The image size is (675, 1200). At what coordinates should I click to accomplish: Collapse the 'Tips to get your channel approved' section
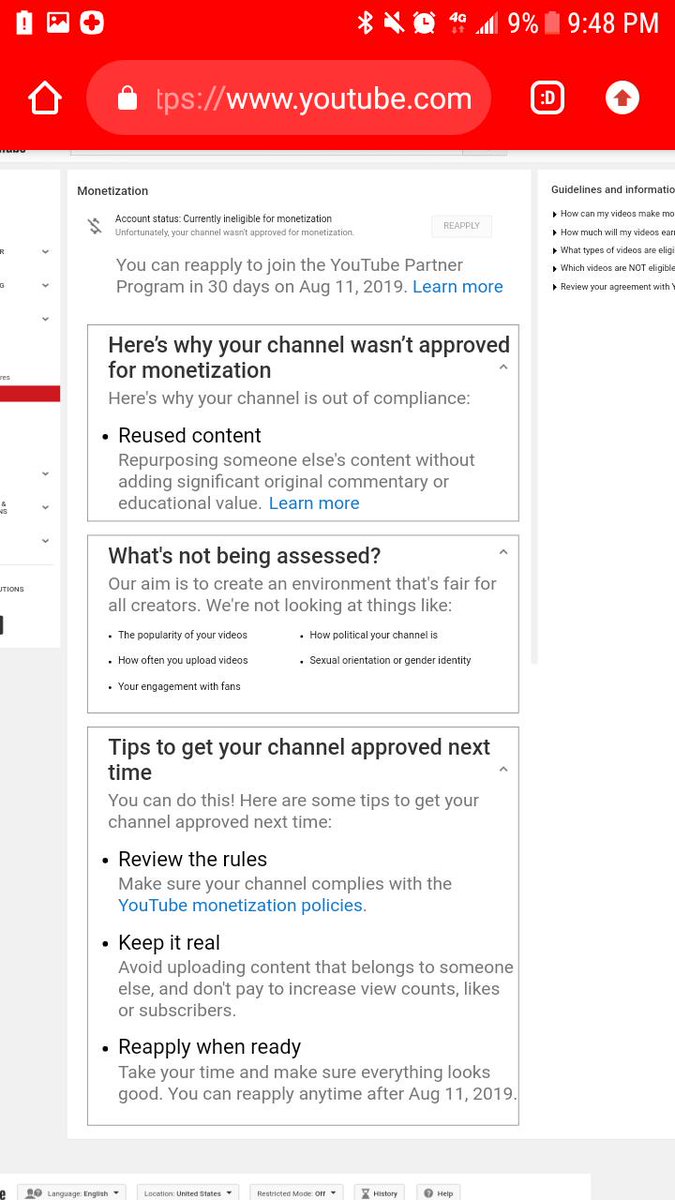coord(503,770)
